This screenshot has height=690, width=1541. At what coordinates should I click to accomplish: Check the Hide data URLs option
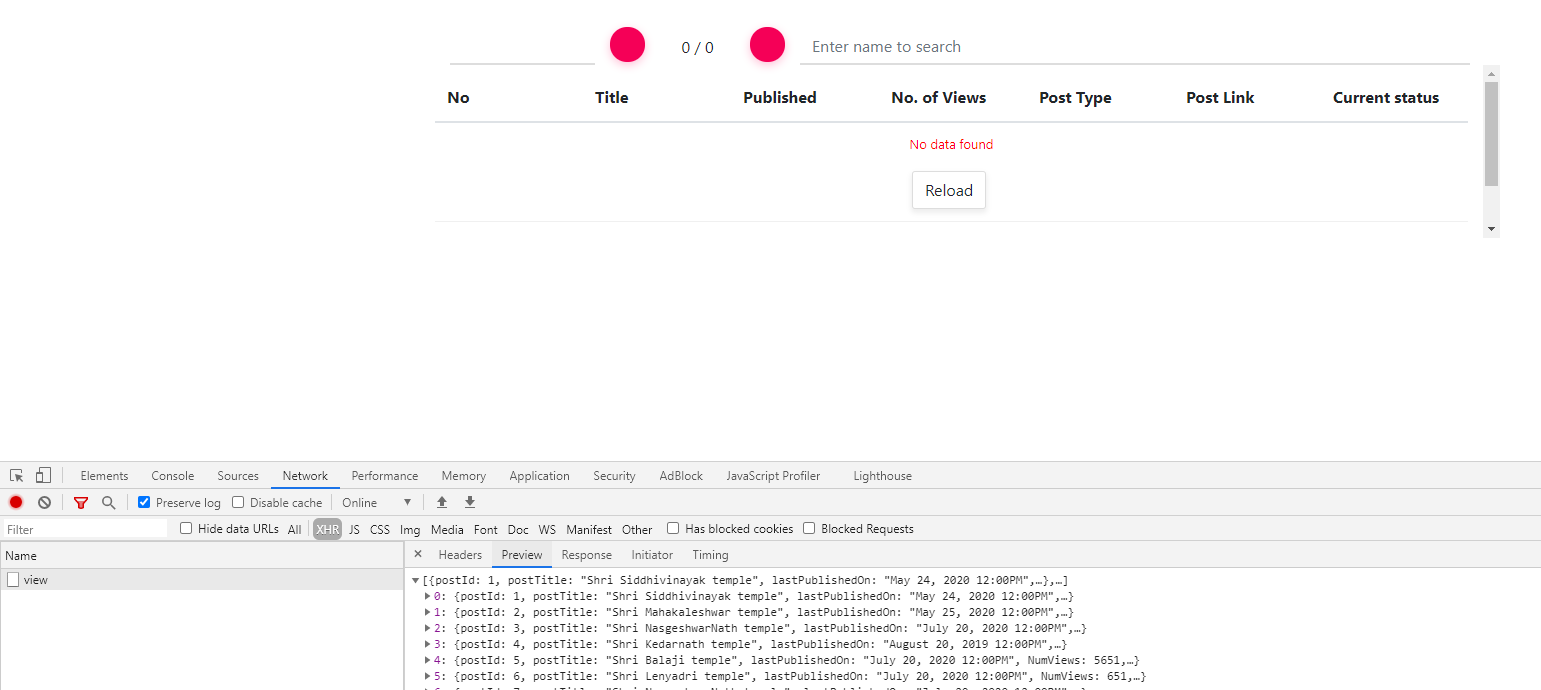click(x=185, y=528)
